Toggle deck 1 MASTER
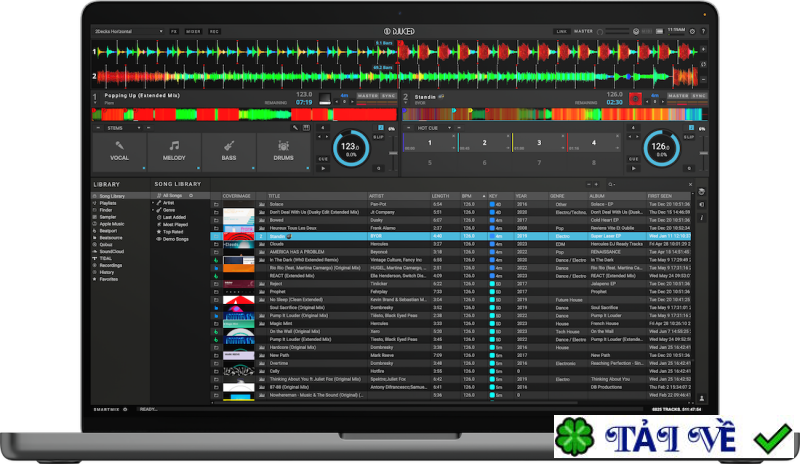This screenshot has width=800, height=464. tap(368, 95)
